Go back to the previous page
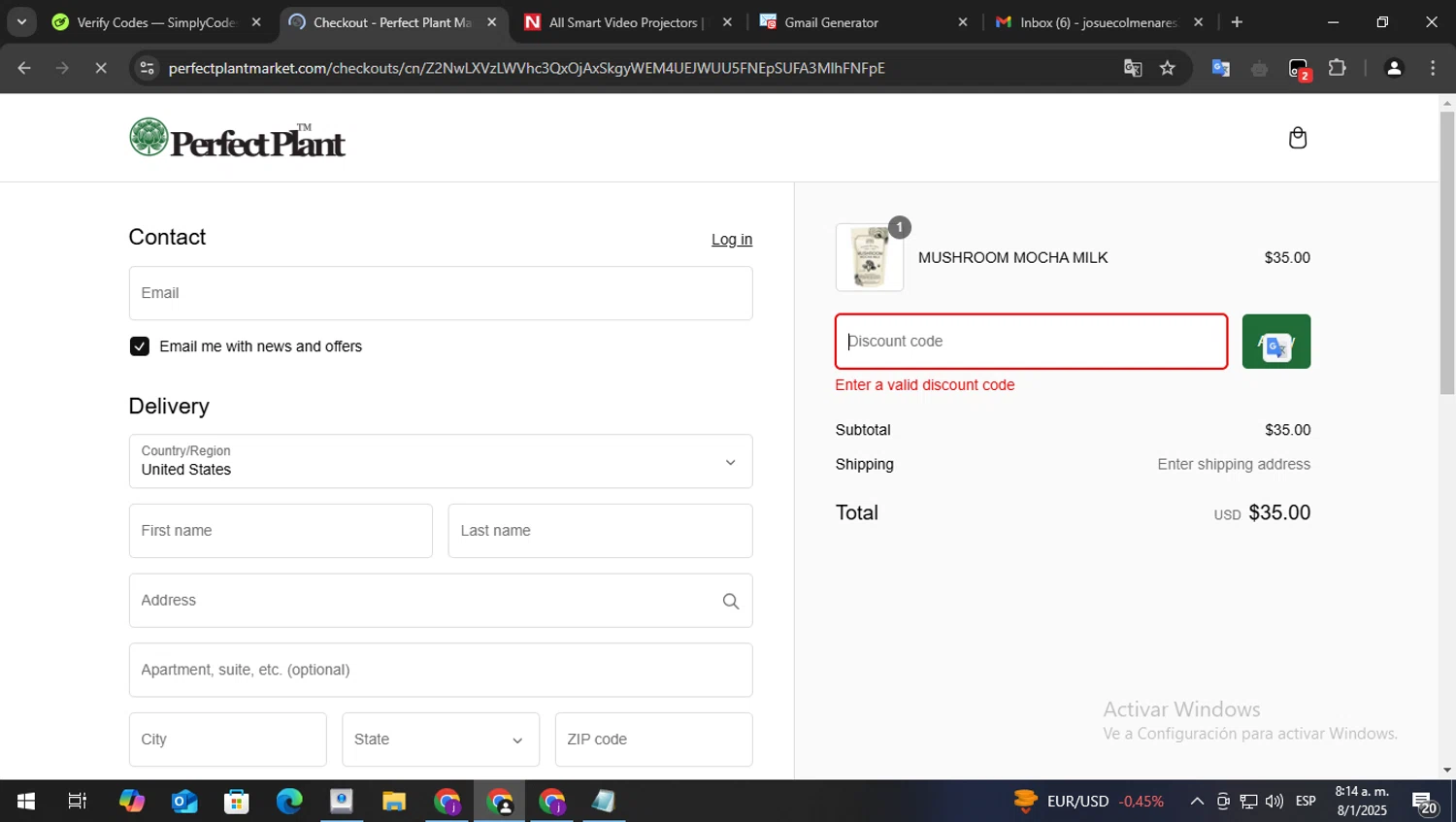This screenshot has width=1456, height=822. (24, 68)
